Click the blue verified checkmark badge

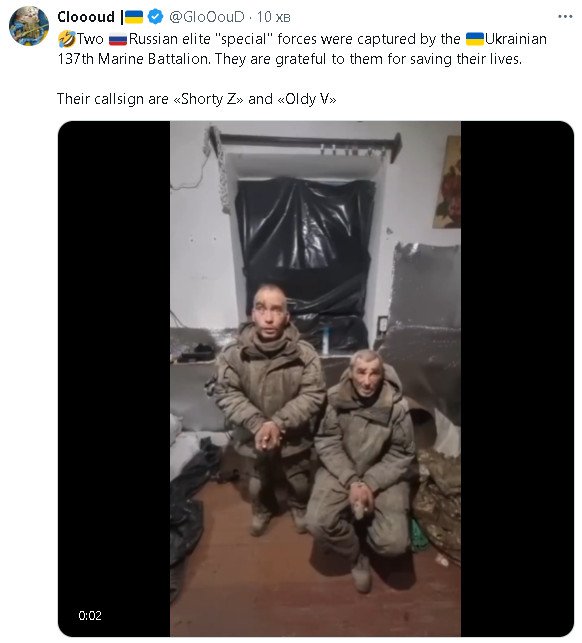click(155, 17)
